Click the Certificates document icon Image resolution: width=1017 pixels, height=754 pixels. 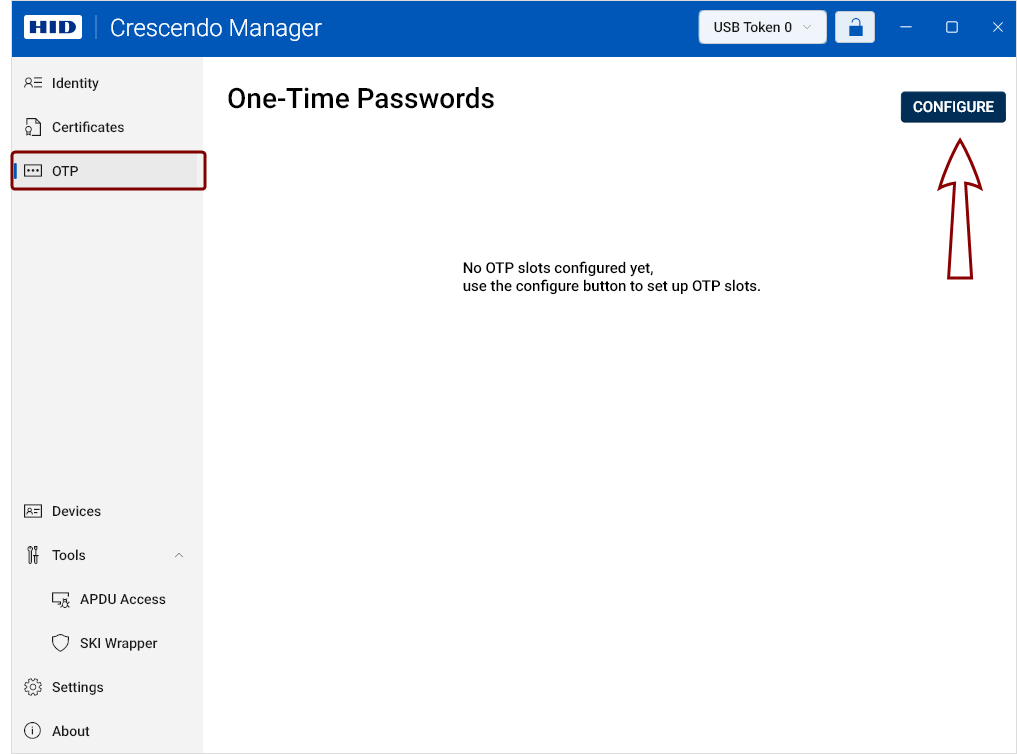coord(32,127)
